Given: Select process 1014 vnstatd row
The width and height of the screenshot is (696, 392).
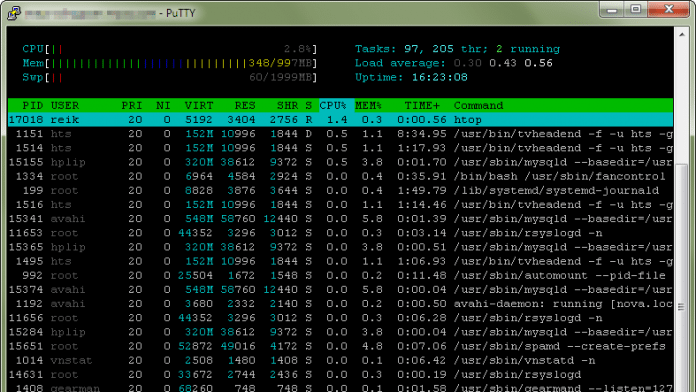Looking at the screenshot, I should [340, 361].
